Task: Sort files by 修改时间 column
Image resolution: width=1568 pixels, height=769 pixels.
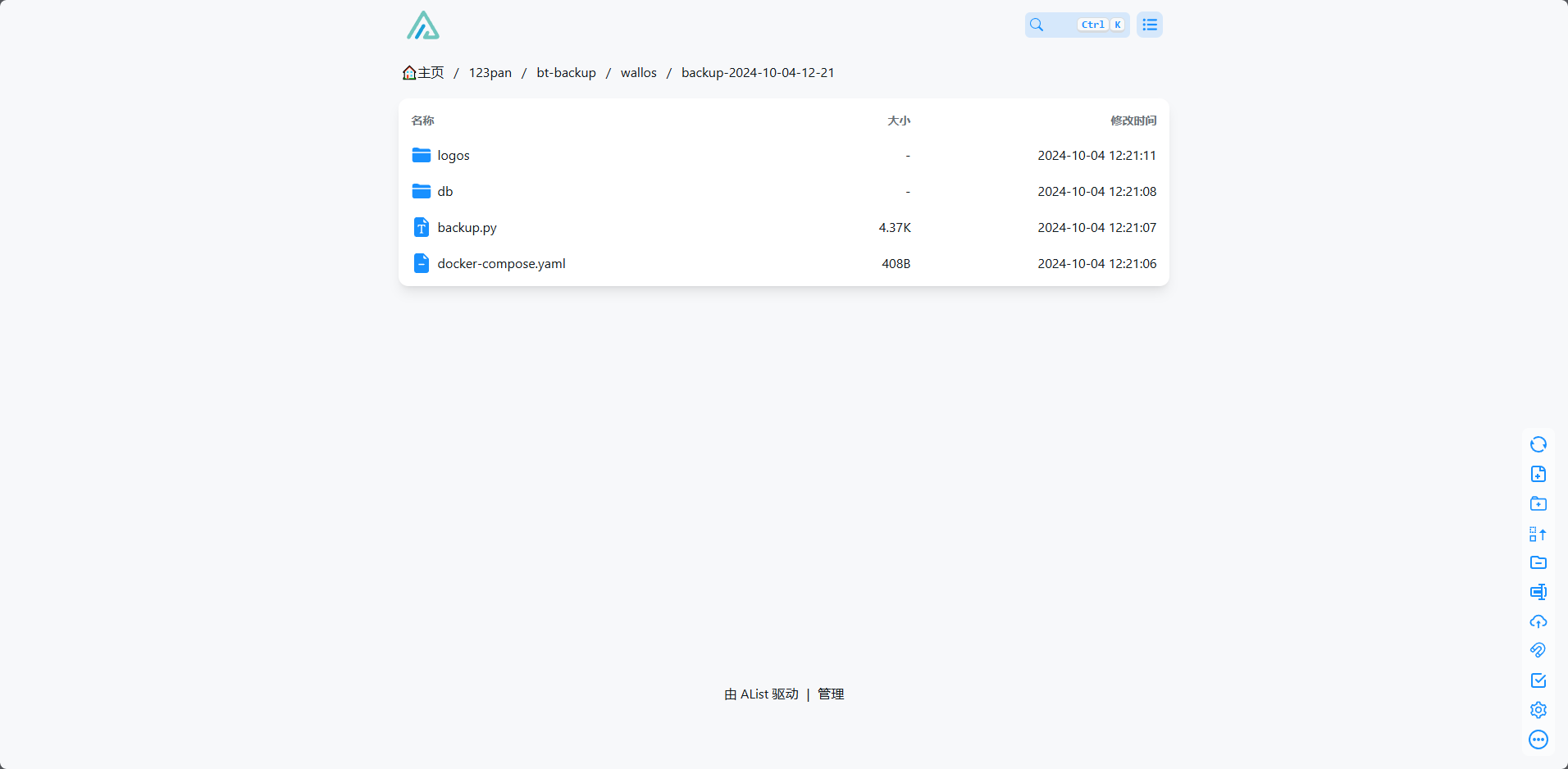Action: (1133, 121)
